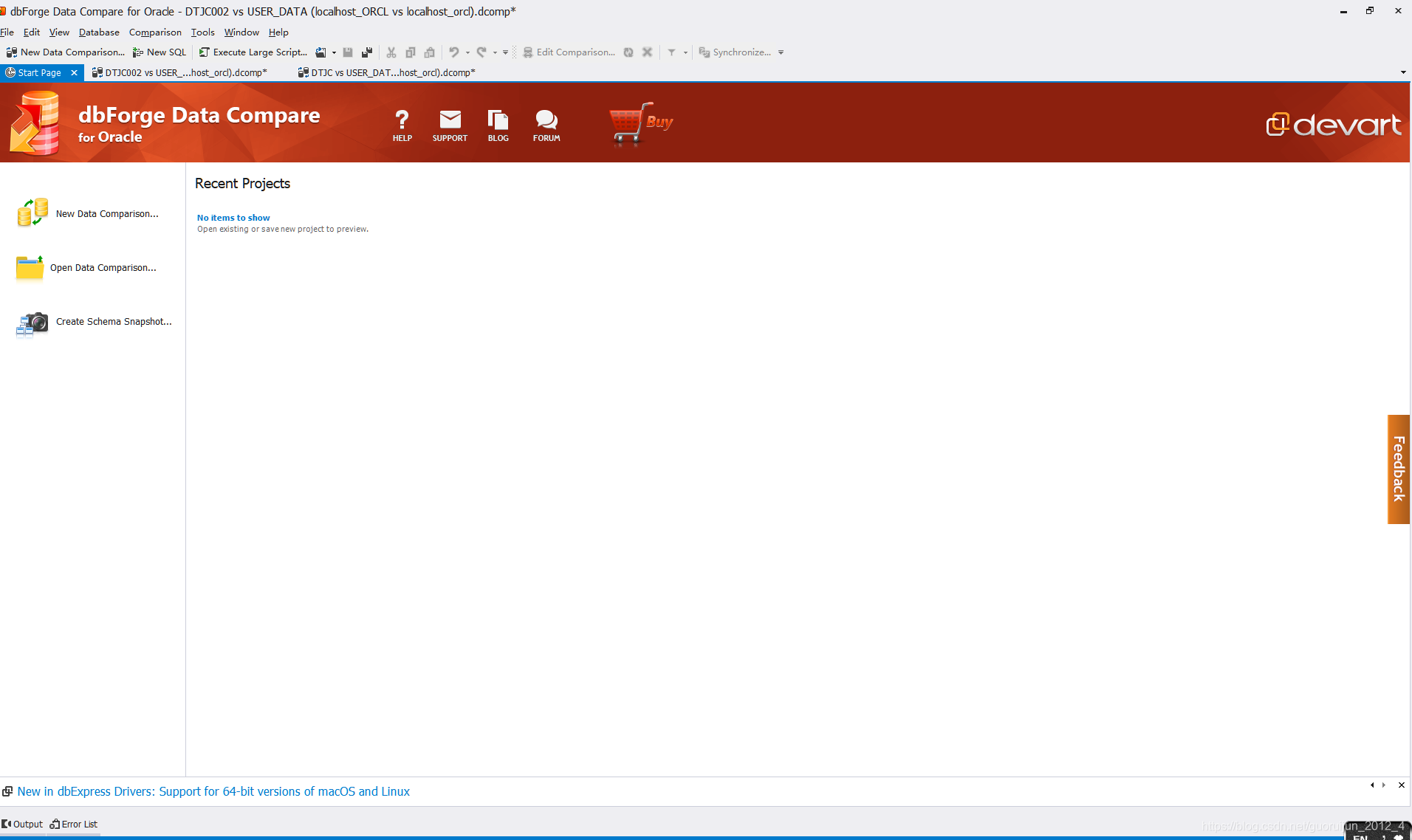This screenshot has height=840, width=1412.
Task: Expand the Open file dropdown arrow
Action: coord(334,52)
